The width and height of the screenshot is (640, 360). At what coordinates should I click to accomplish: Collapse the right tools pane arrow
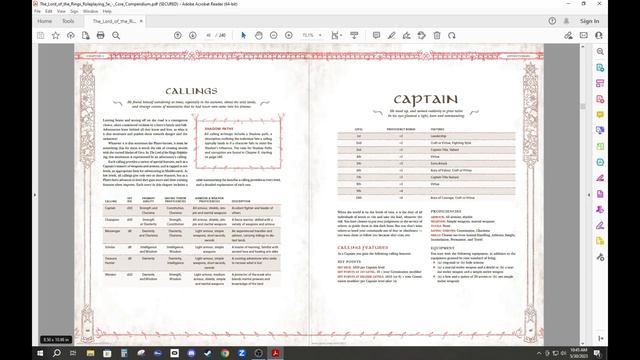[x=589, y=195]
